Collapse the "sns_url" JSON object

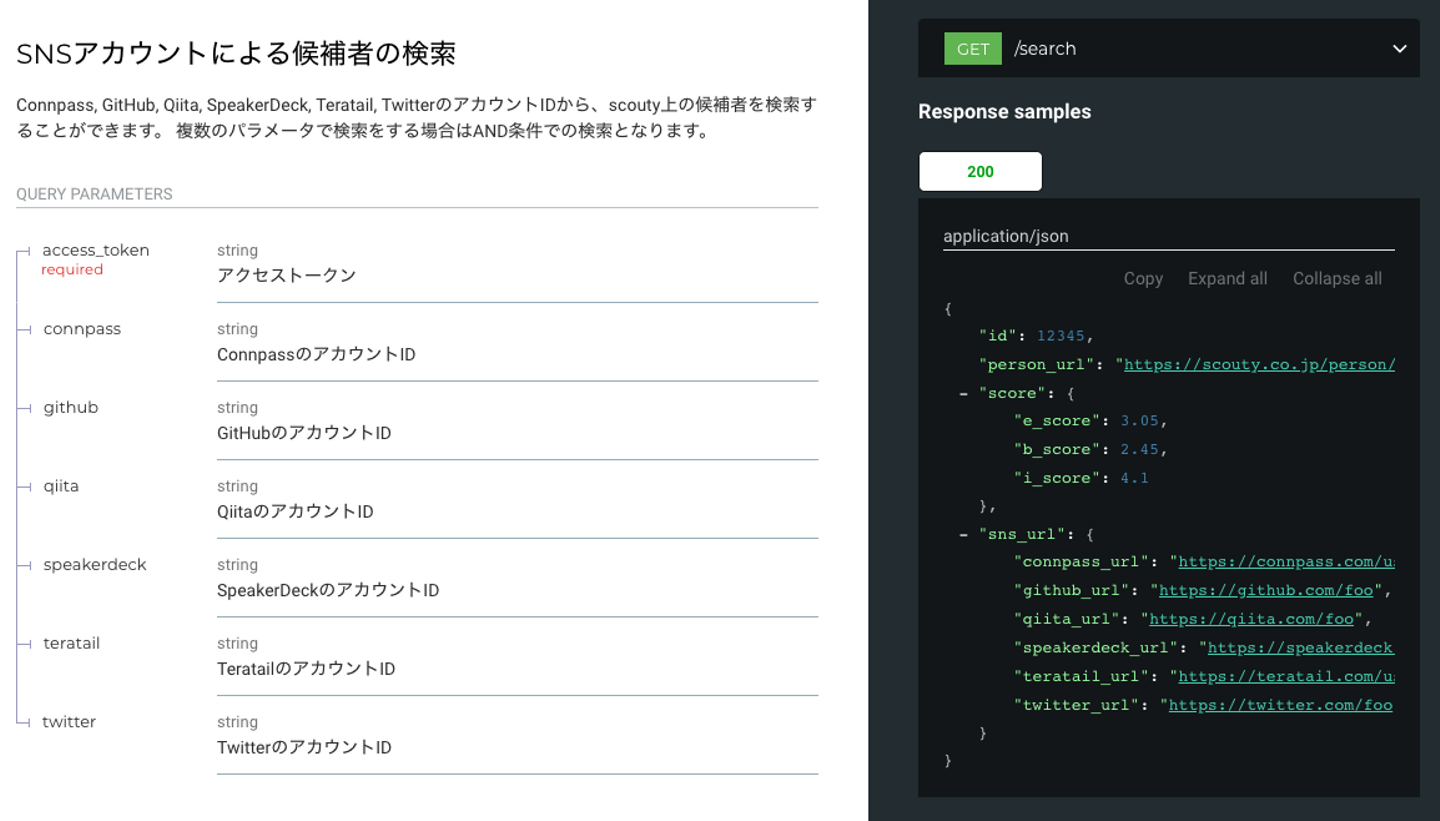[964, 534]
